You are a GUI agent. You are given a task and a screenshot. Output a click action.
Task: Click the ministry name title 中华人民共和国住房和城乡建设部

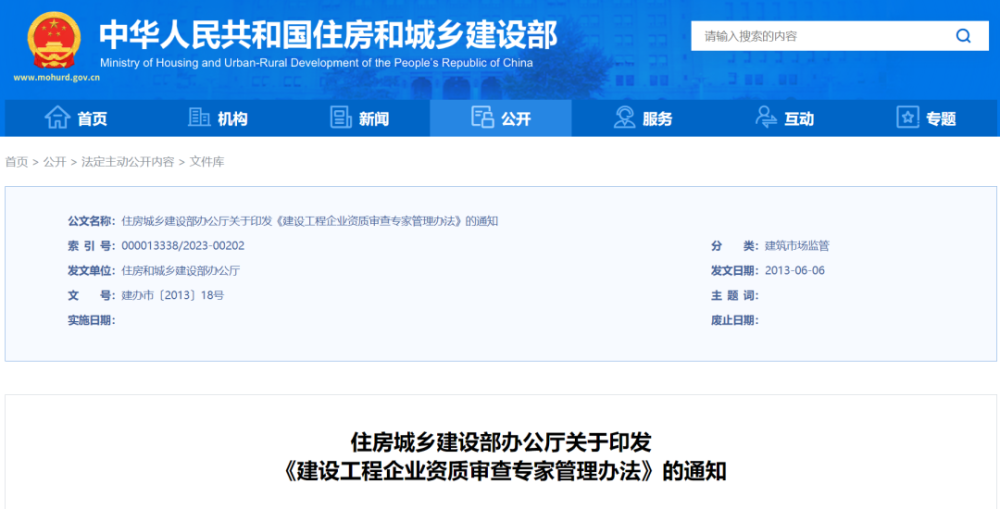pos(328,34)
